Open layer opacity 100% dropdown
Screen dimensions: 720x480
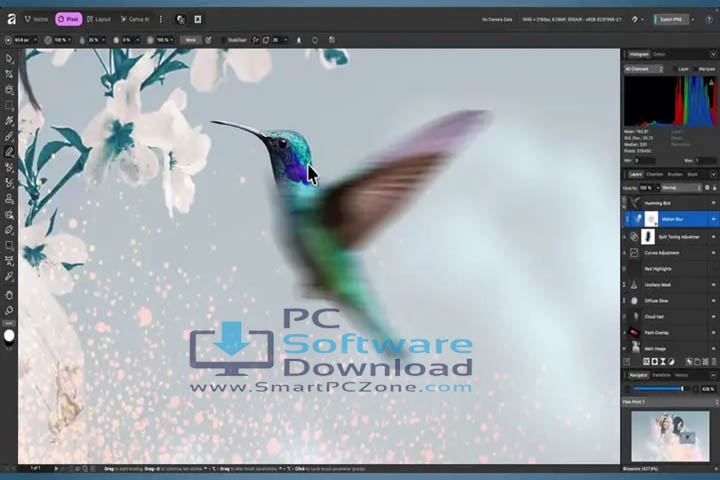click(x=658, y=188)
